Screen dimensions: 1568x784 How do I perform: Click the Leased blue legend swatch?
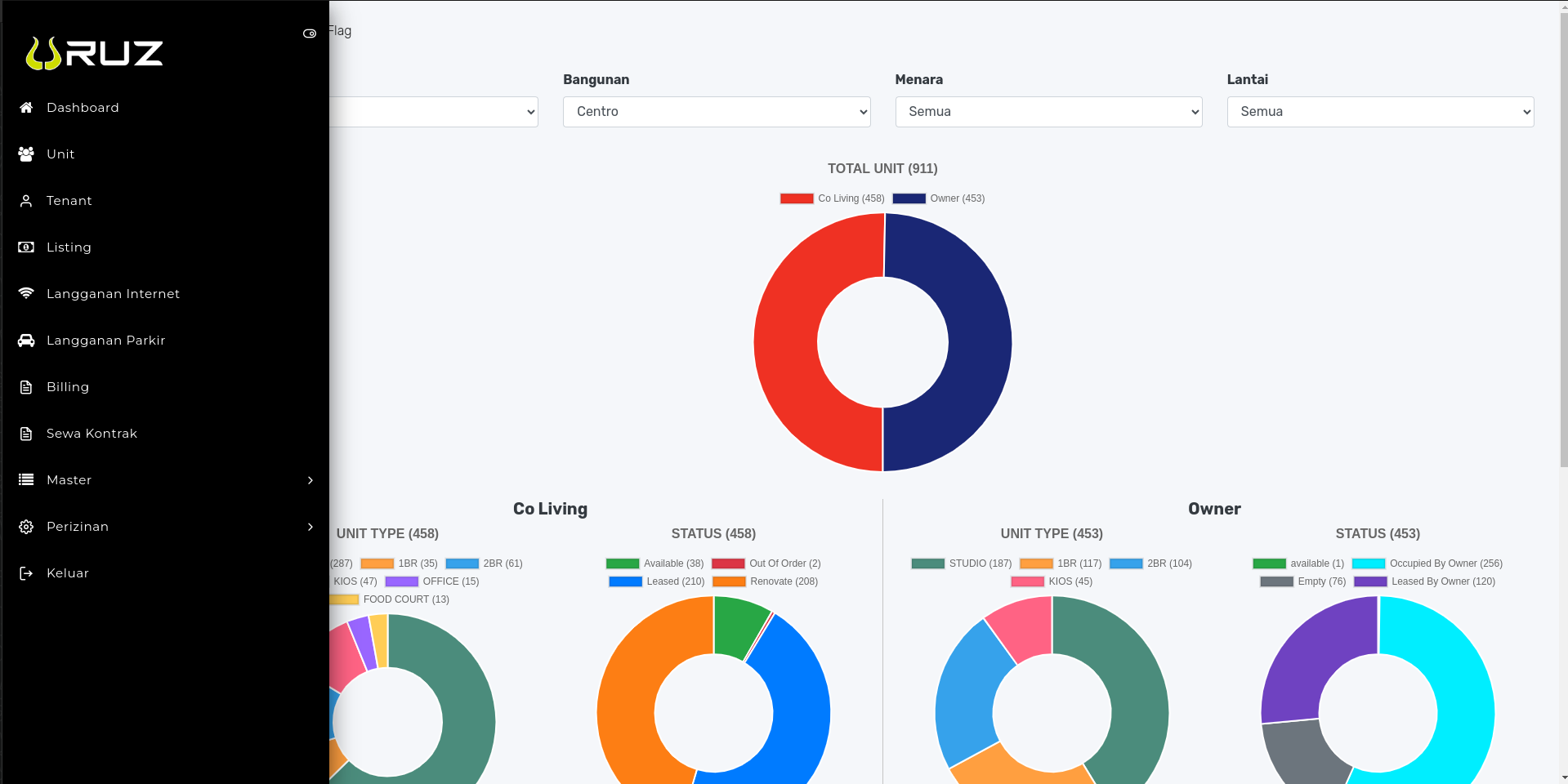coord(625,581)
